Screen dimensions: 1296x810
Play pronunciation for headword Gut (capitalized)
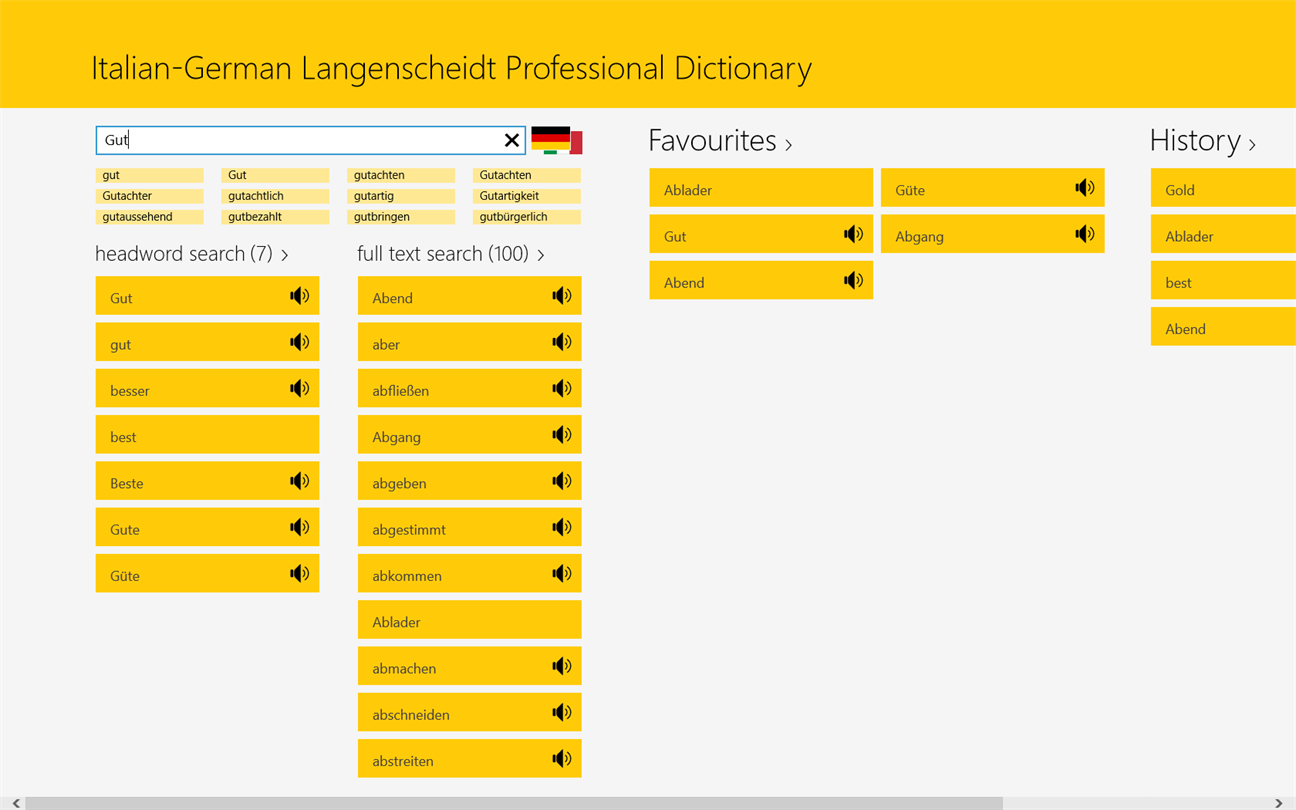tap(299, 296)
